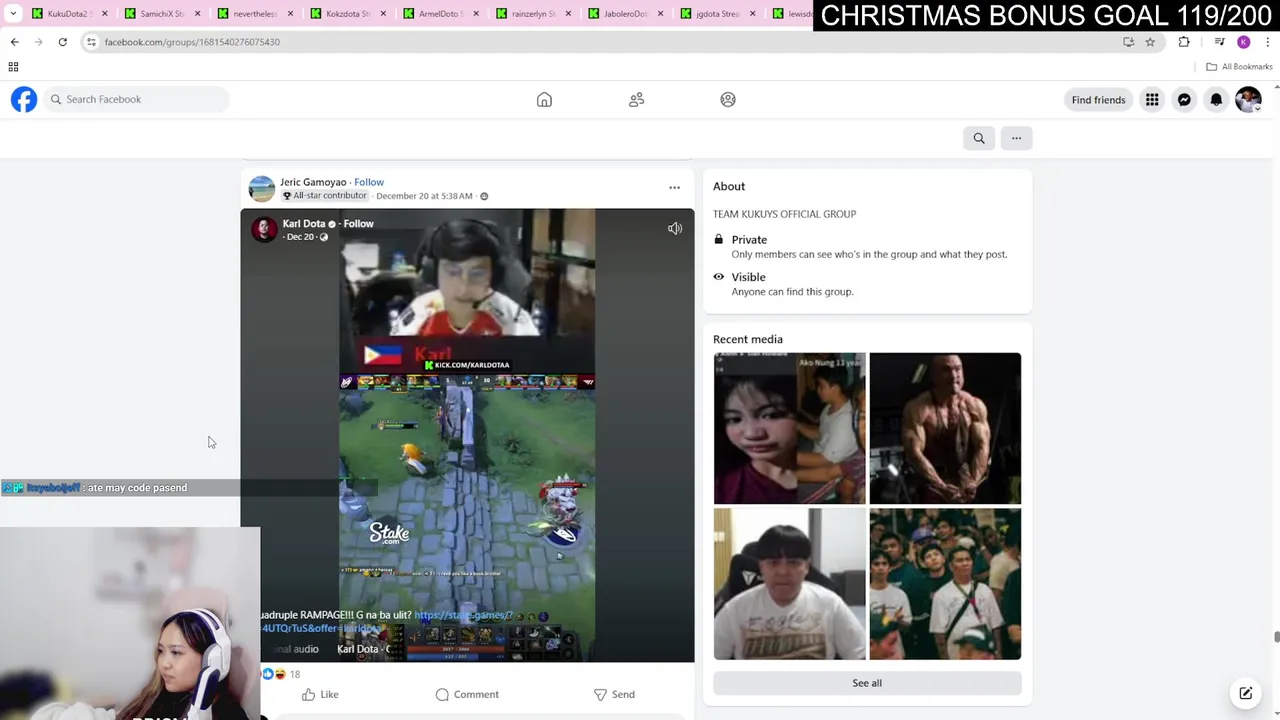Open the apps grid icon in bookmarks bar
Screen dimensions: 1280x720
[13, 67]
